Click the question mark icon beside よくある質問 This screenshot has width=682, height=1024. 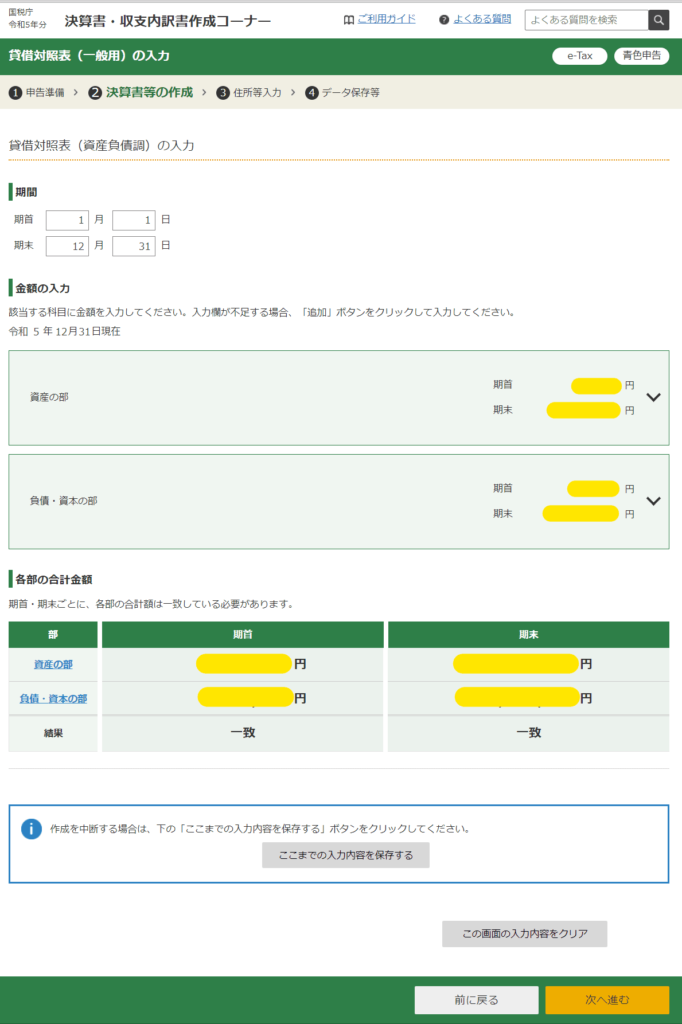[444, 19]
